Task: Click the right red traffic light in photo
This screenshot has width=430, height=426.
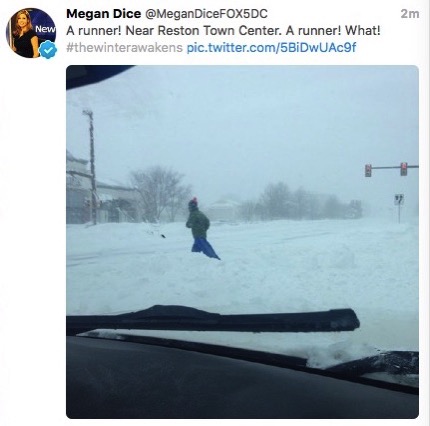Action: click(x=404, y=169)
